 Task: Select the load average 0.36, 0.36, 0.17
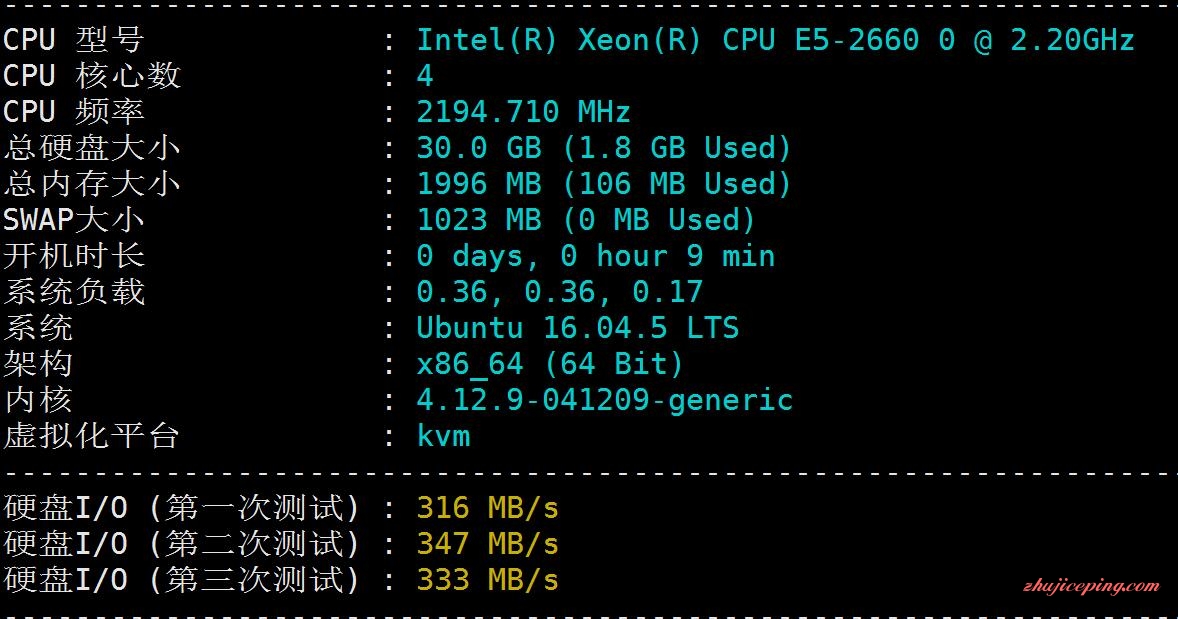[x=560, y=292]
